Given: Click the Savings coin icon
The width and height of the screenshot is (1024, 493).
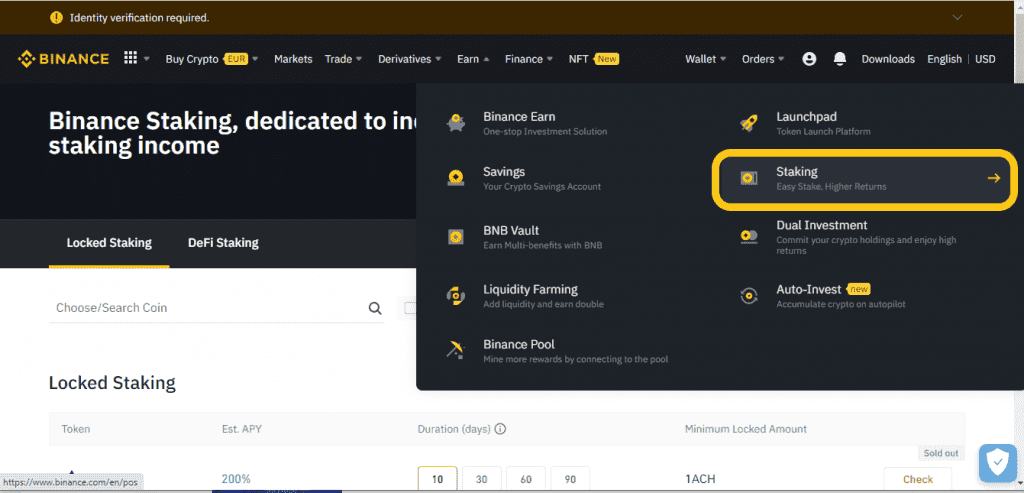Looking at the screenshot, I should coord(456,178).
